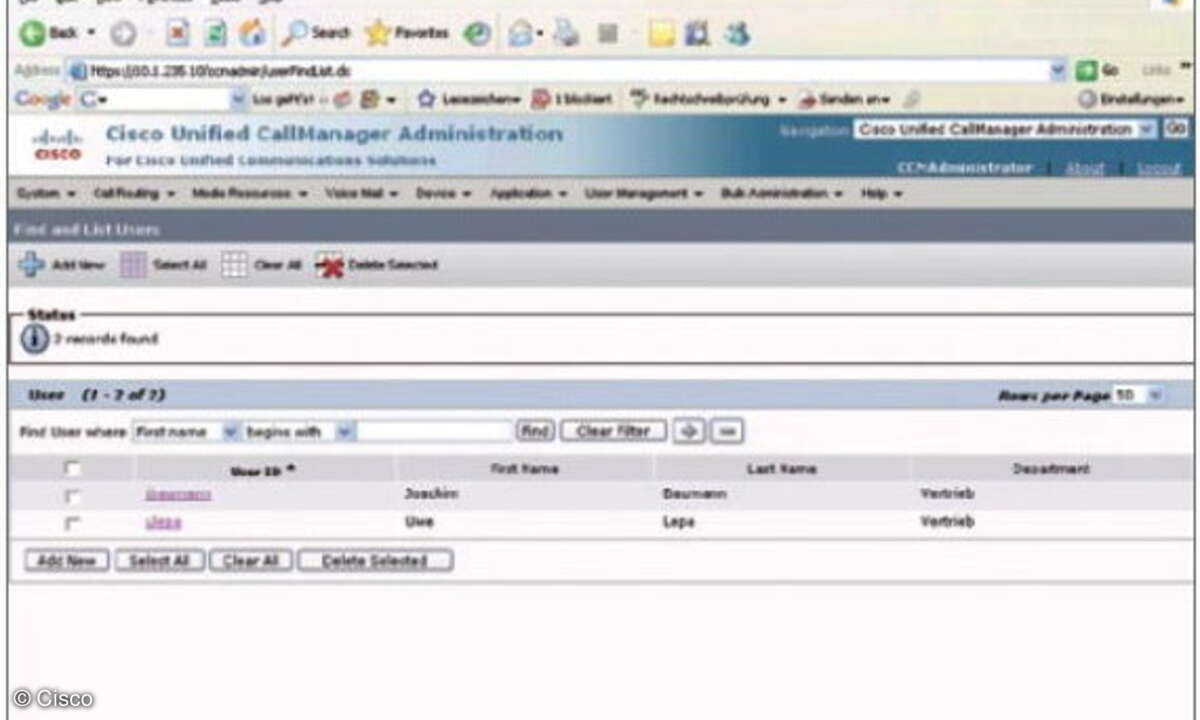Viewport: 1200px width, 720px height.
Task: Click the red X Delete Selected icon
Action: tap(329, 265)
